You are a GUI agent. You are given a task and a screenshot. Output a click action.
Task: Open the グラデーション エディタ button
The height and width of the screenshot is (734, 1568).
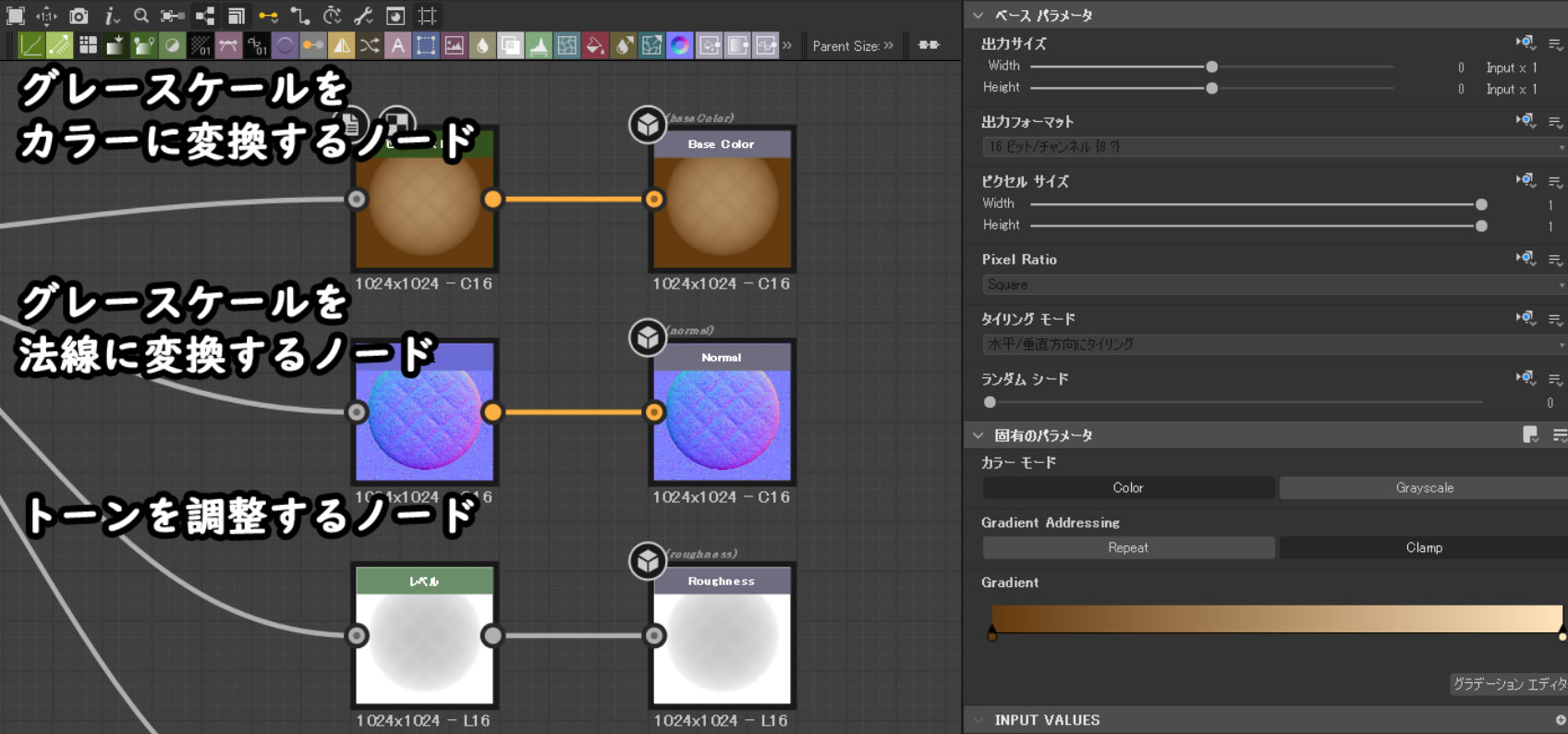[1509, 684]
